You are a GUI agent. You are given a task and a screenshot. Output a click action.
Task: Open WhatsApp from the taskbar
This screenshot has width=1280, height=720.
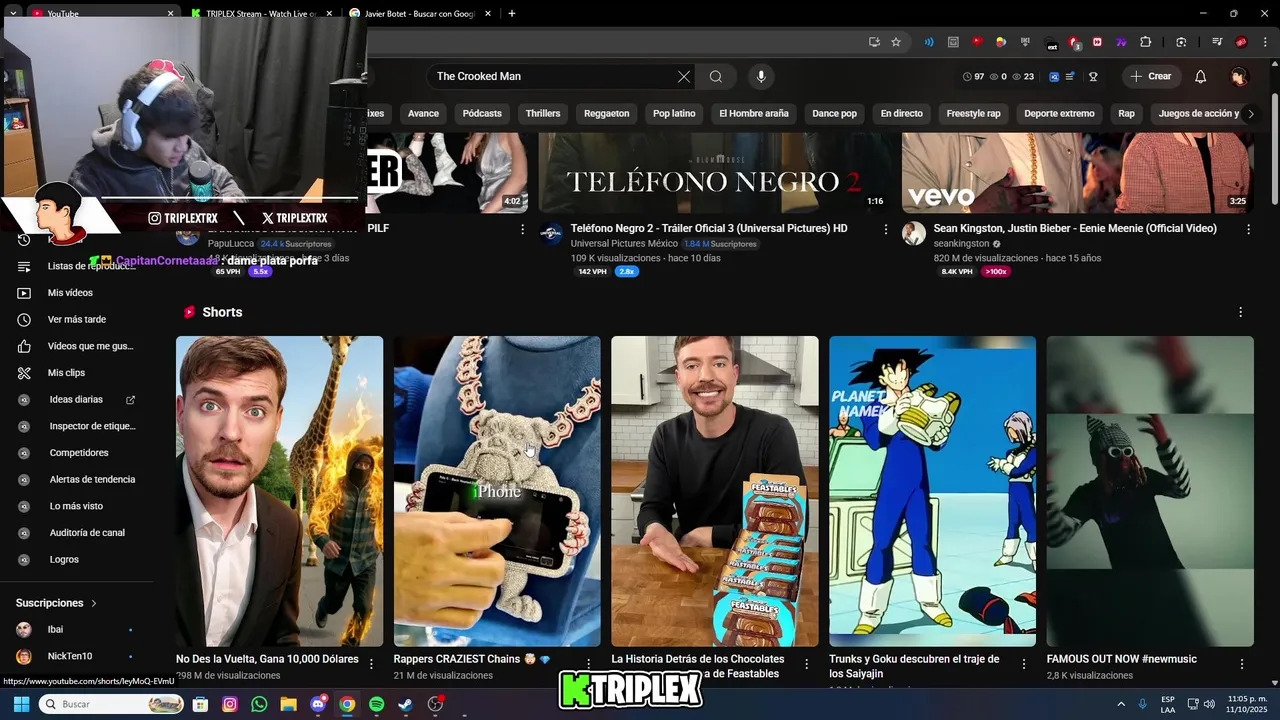coord(260,704)
